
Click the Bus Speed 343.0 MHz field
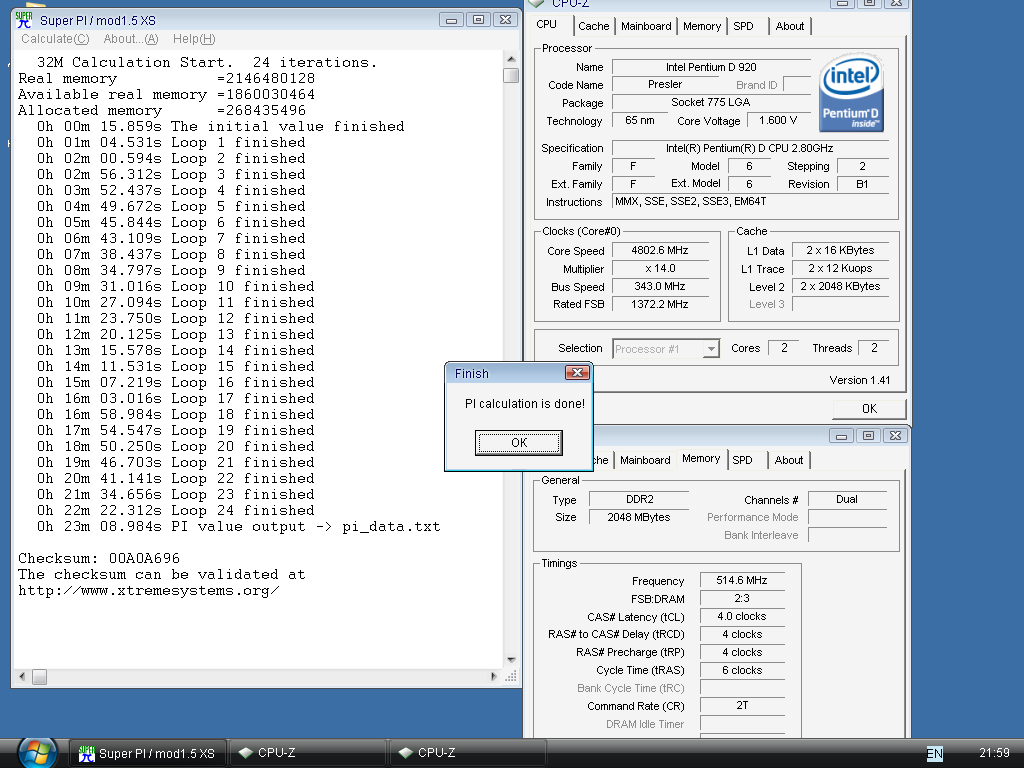coord(660,287)
